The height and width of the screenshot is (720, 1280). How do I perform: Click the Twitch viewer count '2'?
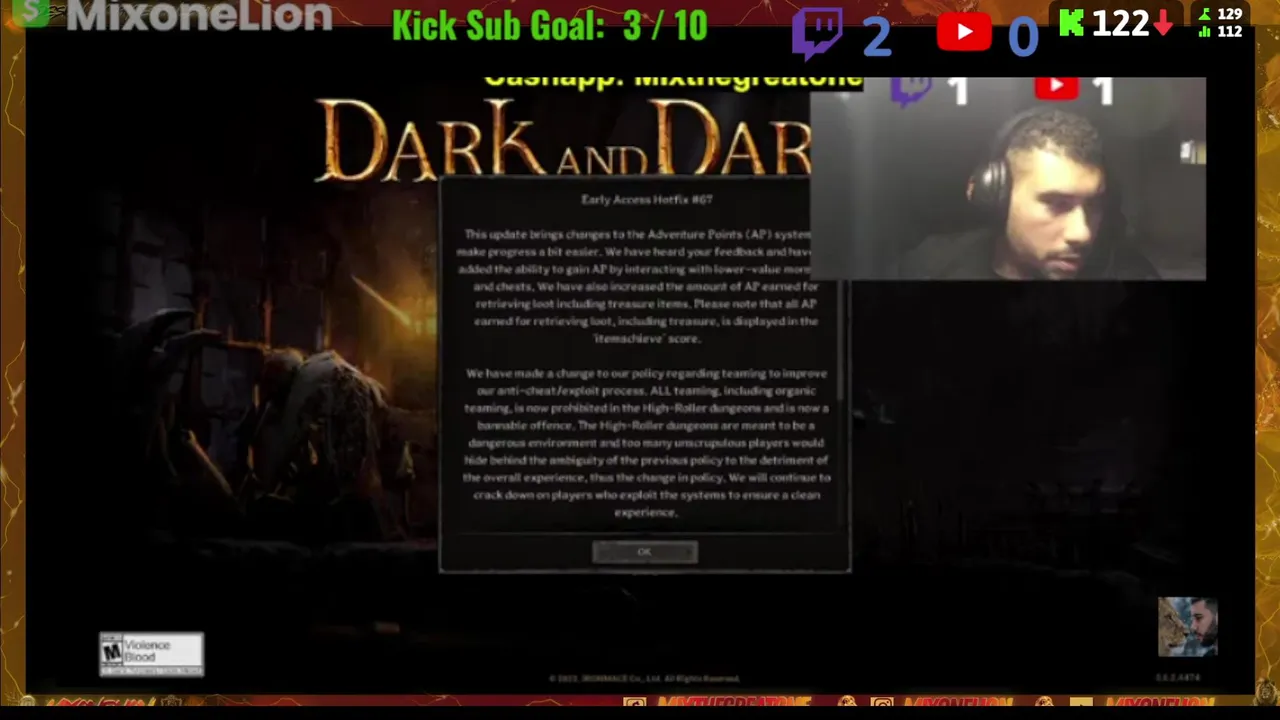[x=876, y=37]
